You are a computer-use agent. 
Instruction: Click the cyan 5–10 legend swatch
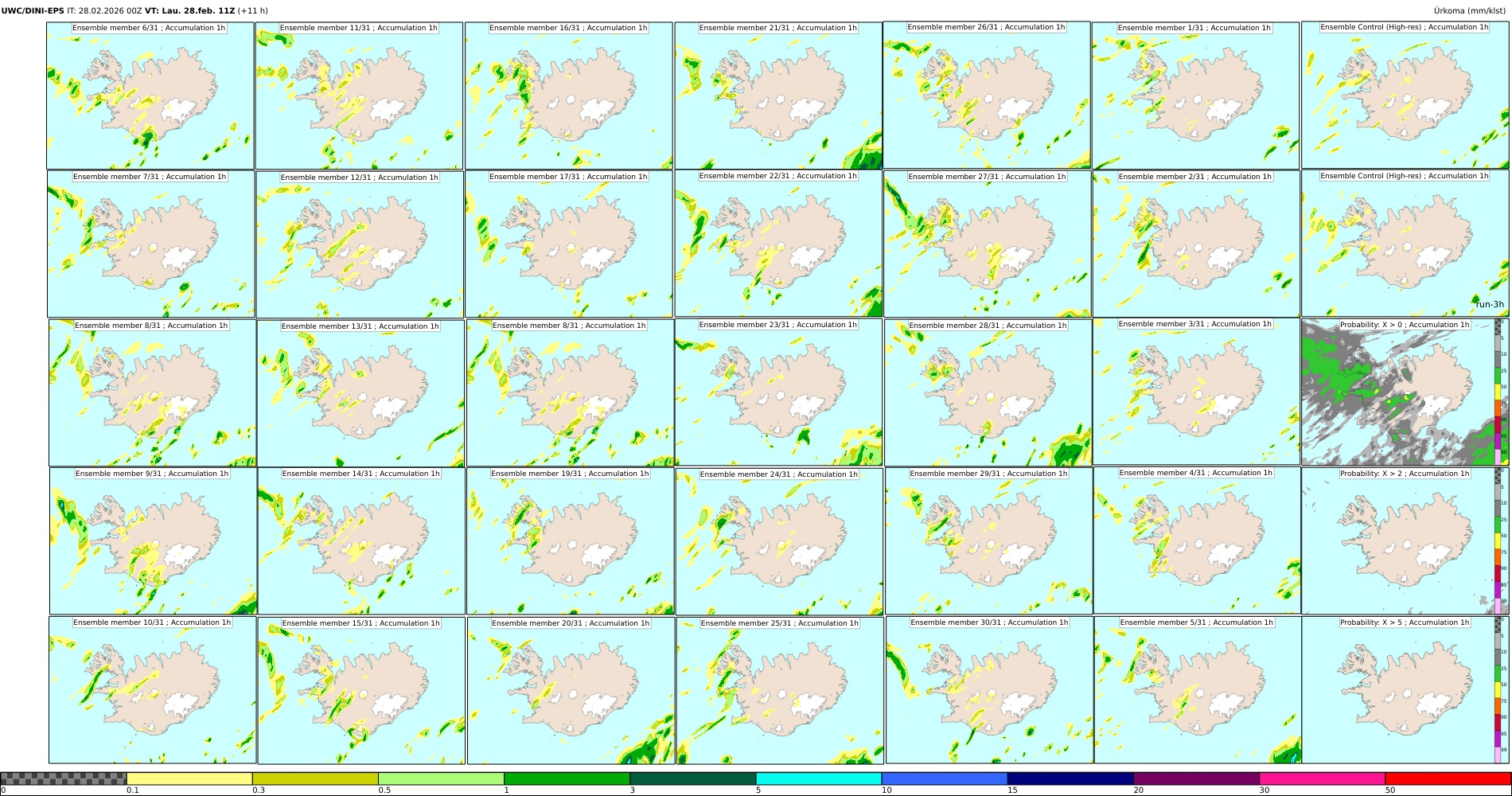pos(819,778)
